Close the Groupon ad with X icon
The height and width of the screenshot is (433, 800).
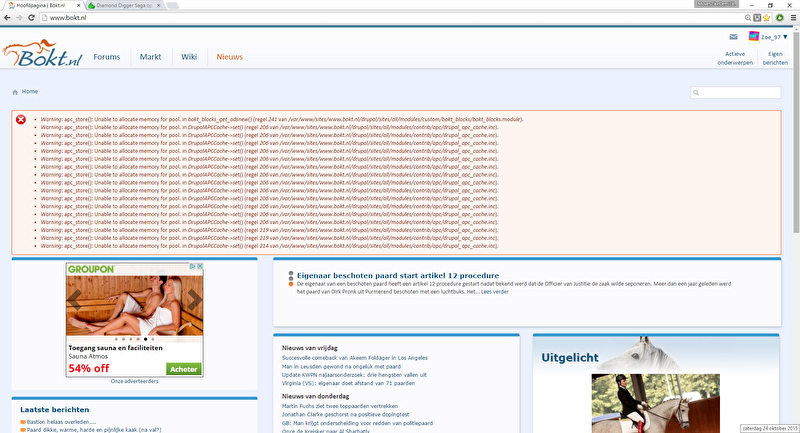pos(200,266)
